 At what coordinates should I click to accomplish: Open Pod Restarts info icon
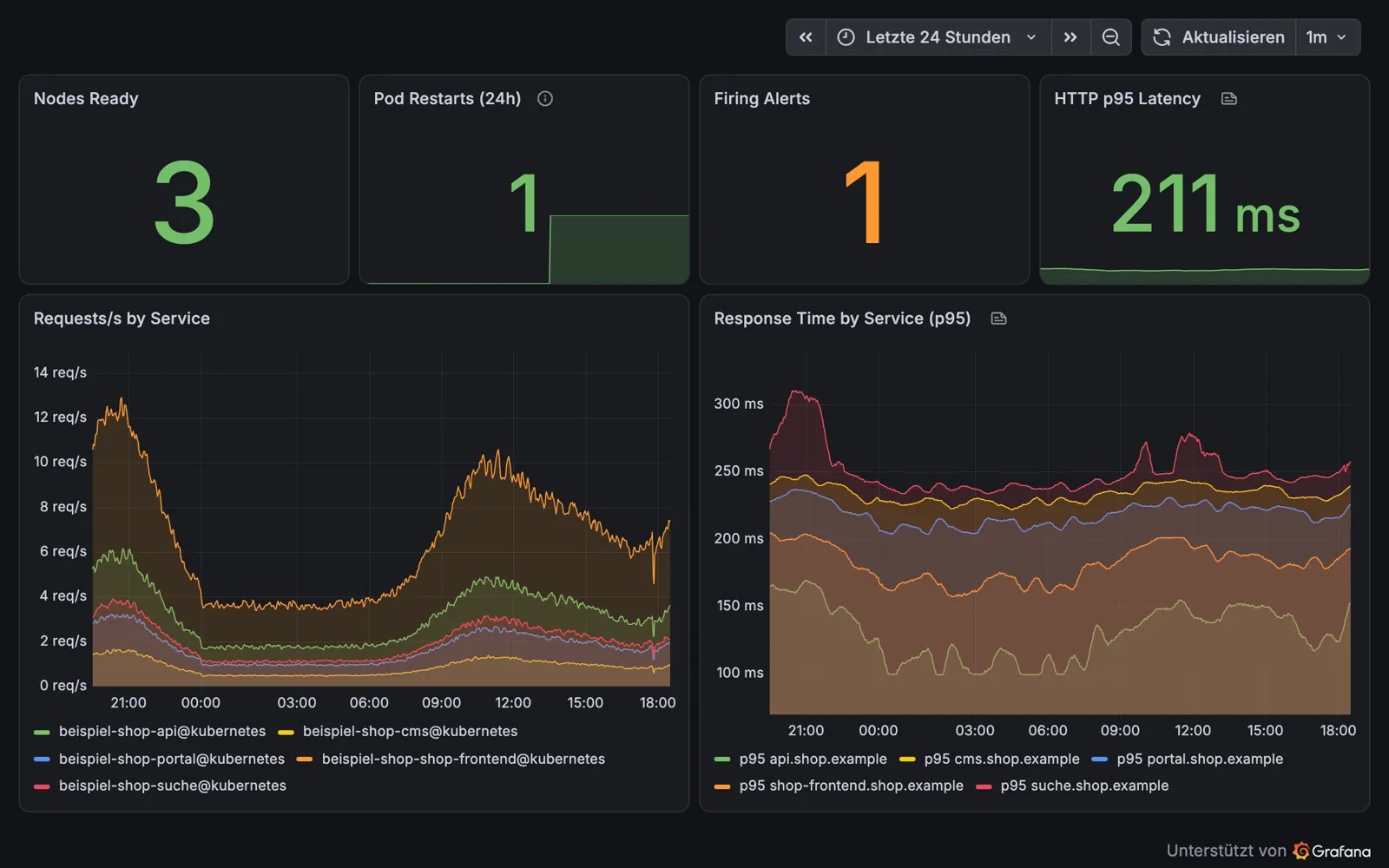click(545, 99)
